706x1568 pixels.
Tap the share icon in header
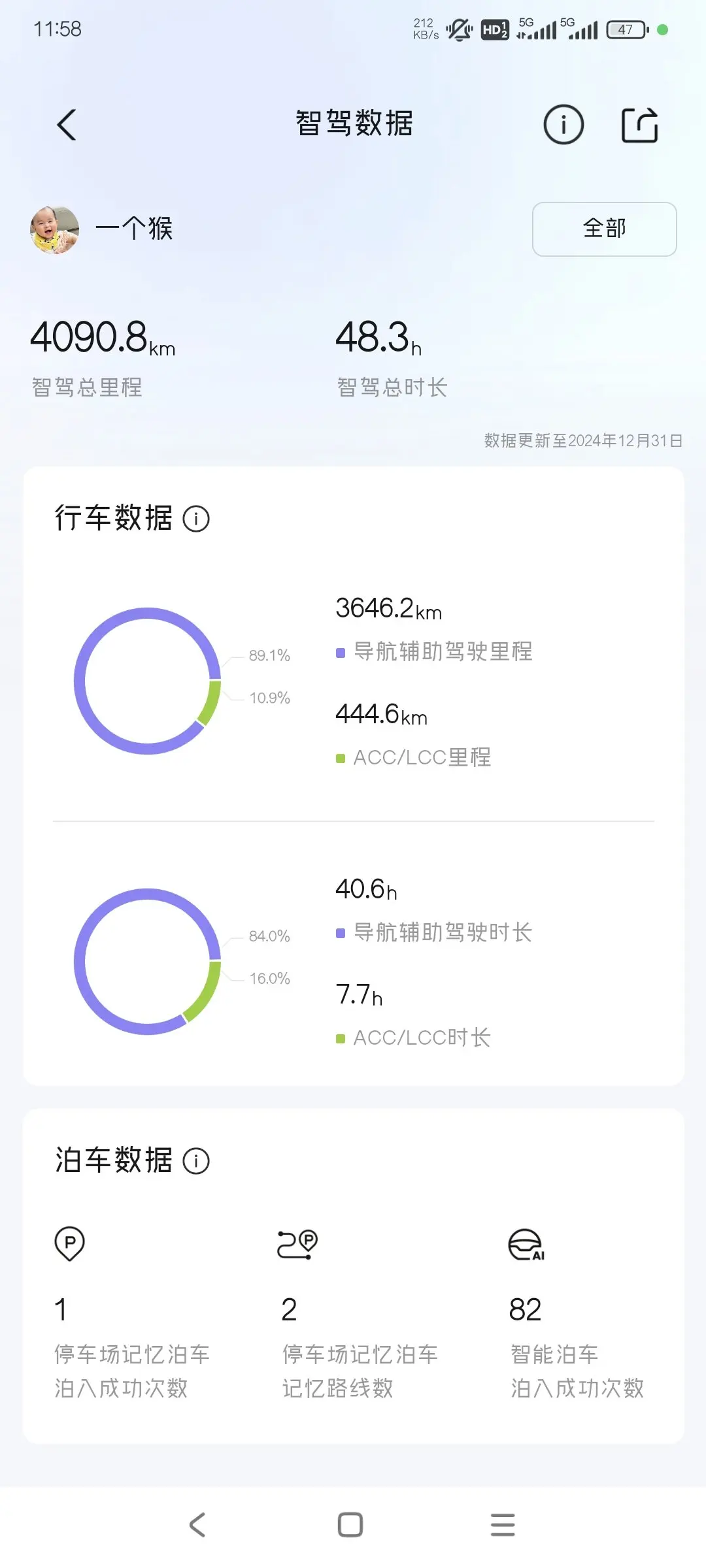click(x=639, y=124)
